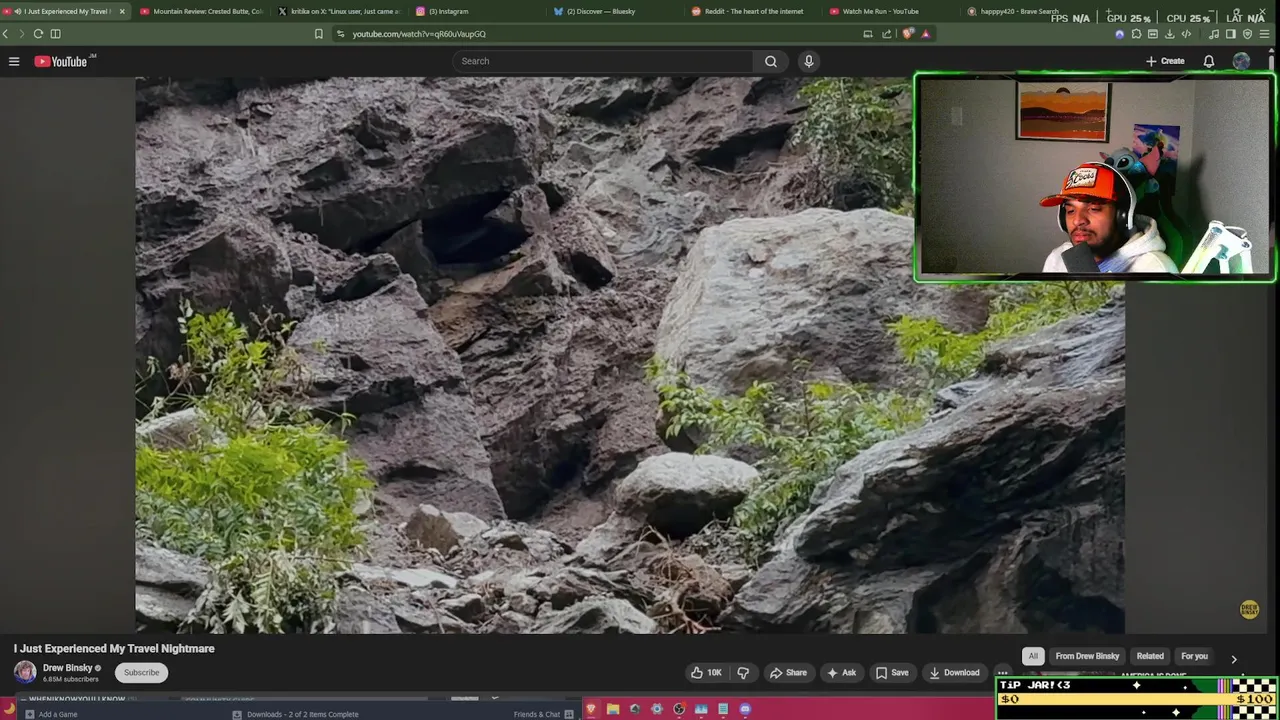1280x720 pixels.
Task: Reload the page
Action: (38, 34)
